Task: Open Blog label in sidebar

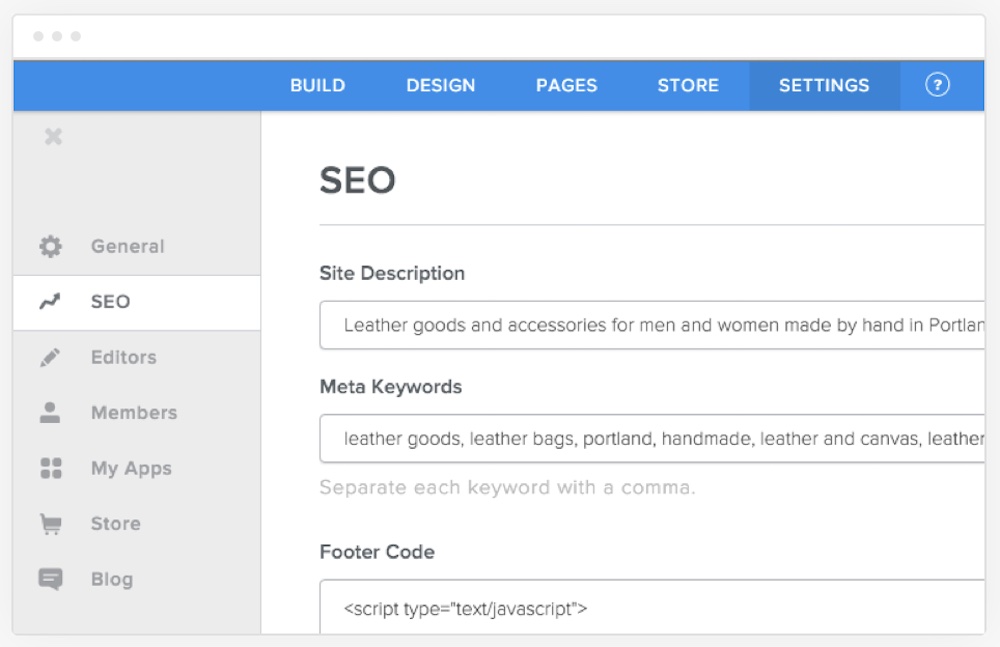Action: coord(112,579)
